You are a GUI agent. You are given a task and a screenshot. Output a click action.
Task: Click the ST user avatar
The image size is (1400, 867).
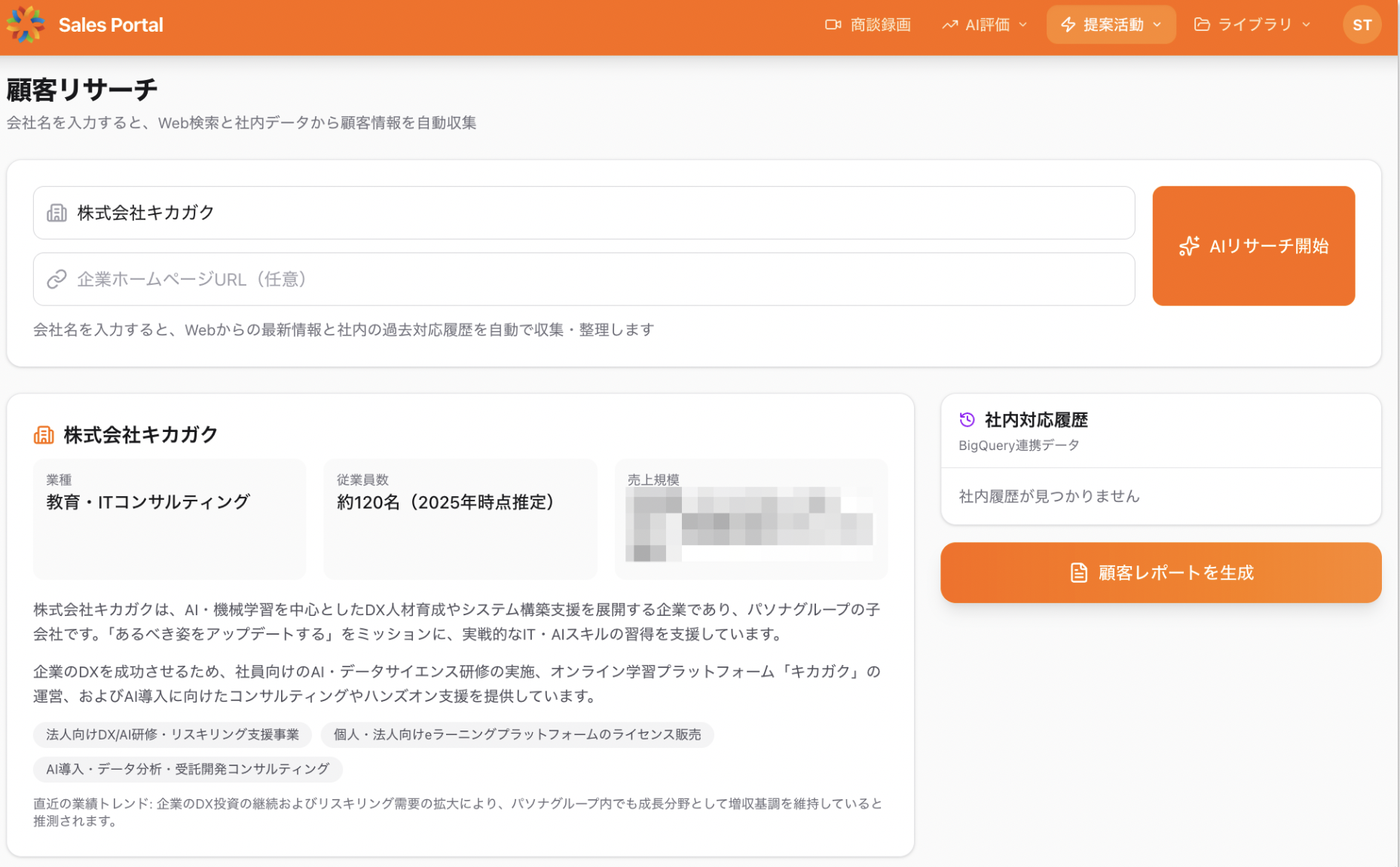[1362, 25]
